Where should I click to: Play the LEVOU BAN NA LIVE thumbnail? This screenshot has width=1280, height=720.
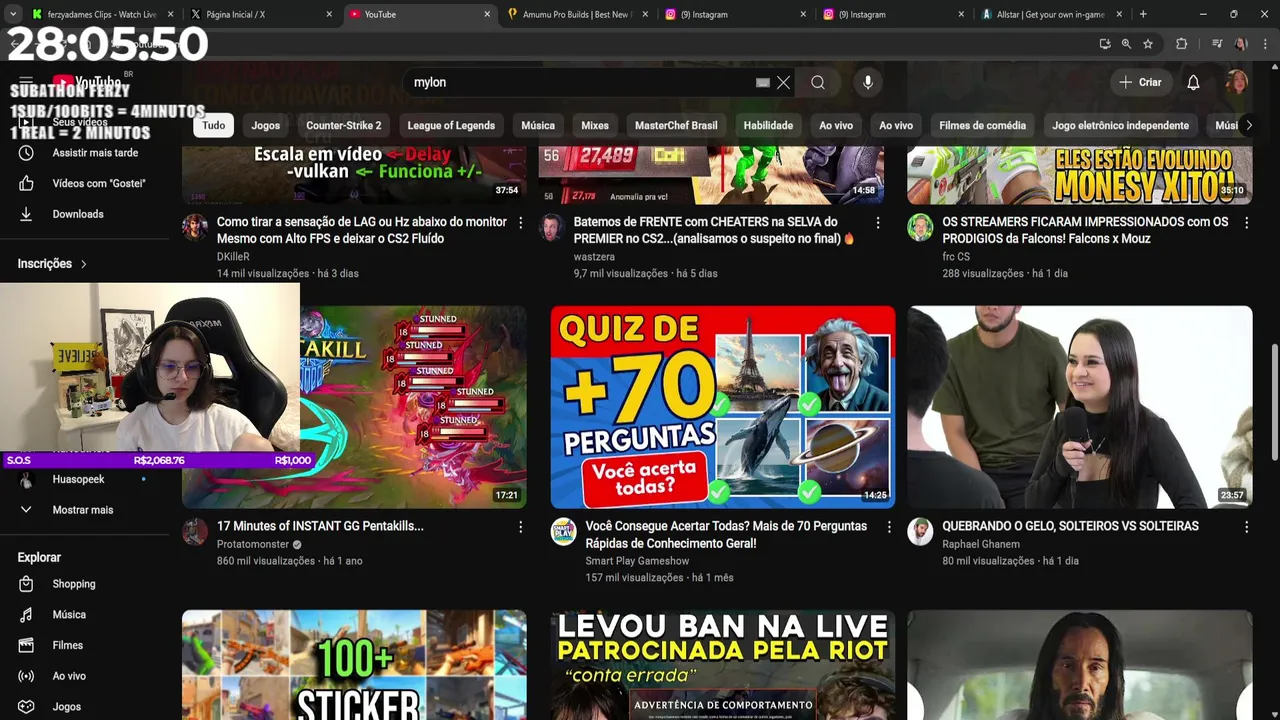click(723, 665)
